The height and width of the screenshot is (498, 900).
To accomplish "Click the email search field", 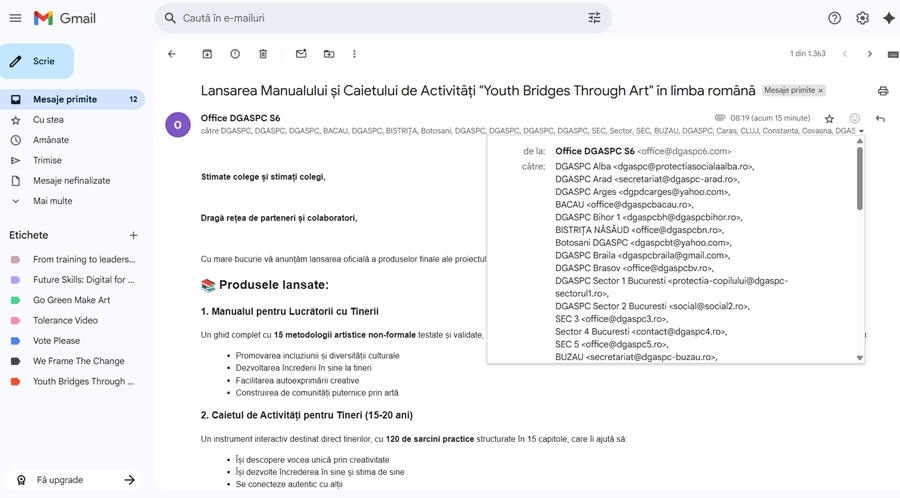I will (x=380, y=18).
